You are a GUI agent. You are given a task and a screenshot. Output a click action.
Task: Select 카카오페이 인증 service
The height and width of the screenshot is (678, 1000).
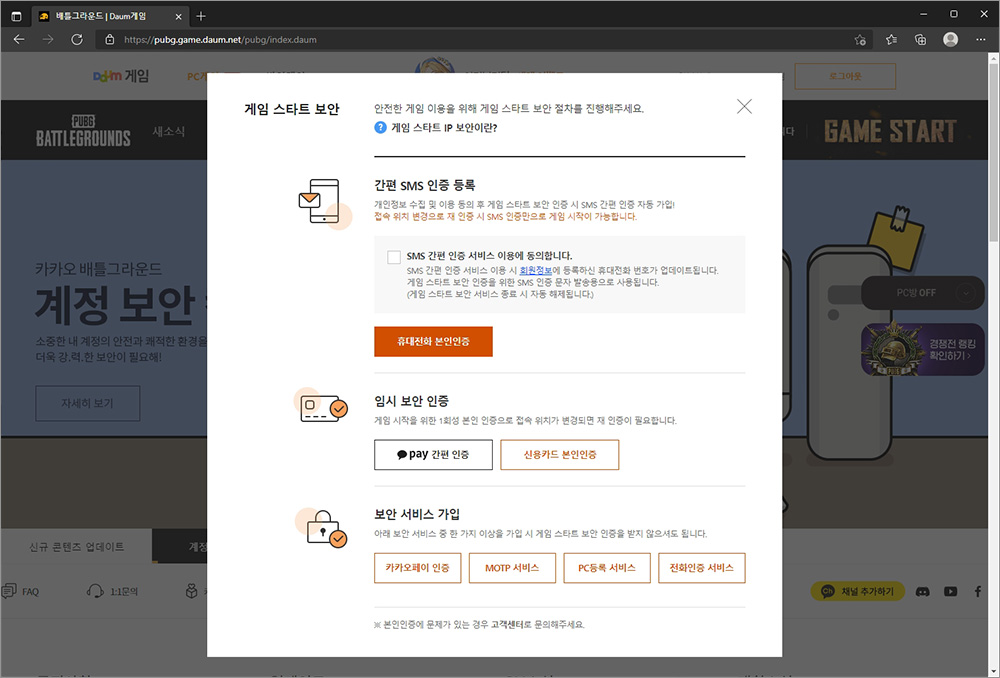coord(418,568)
